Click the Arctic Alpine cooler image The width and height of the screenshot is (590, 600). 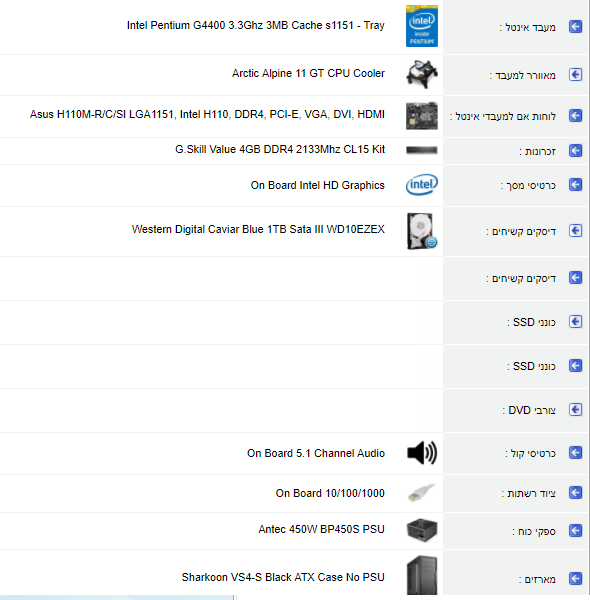point(422,74)
